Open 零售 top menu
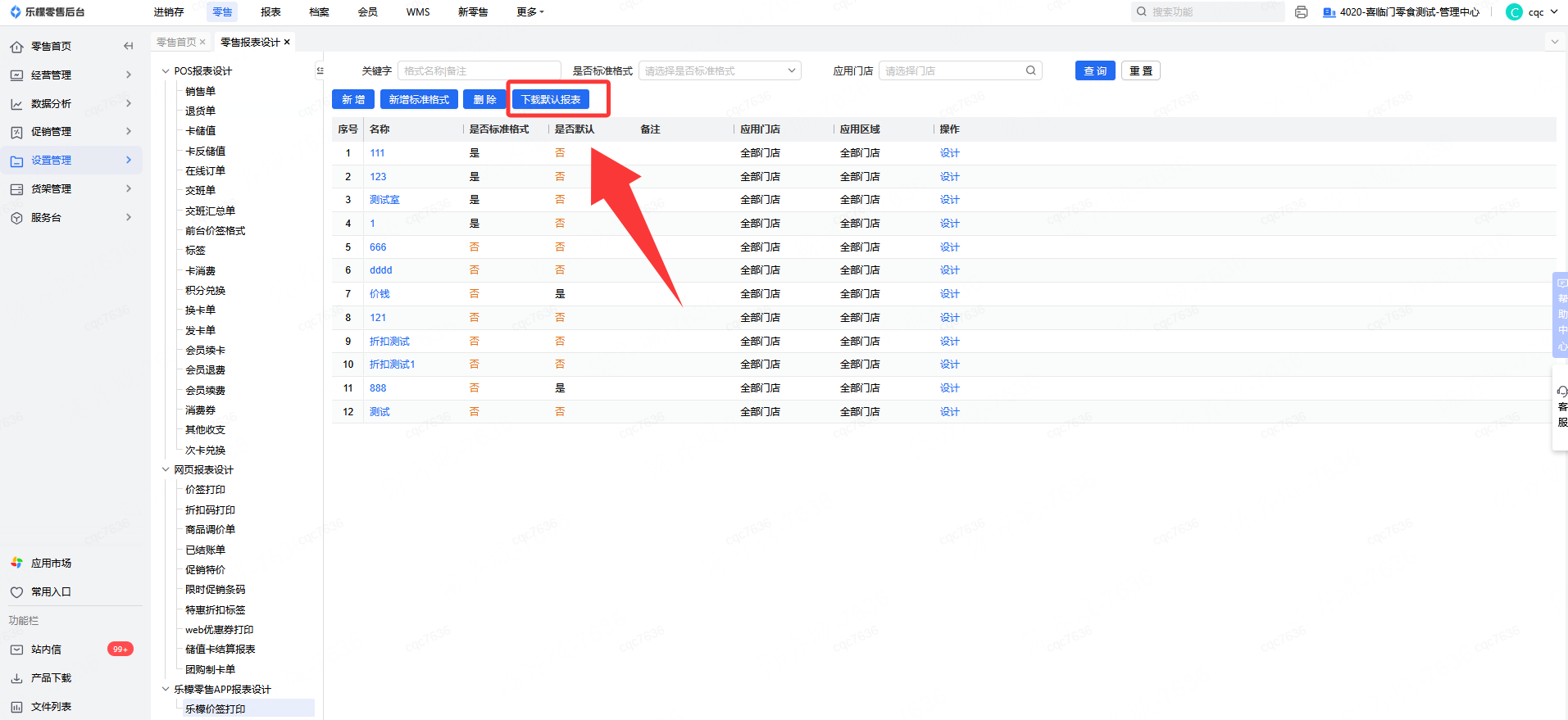1568x720 pixels. (222, 12)
